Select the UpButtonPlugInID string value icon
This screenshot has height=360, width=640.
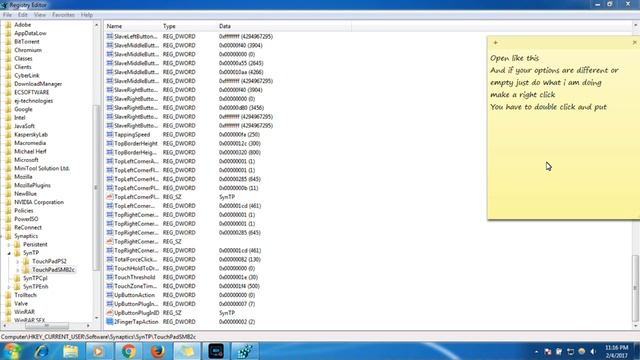tap(110, 313)
